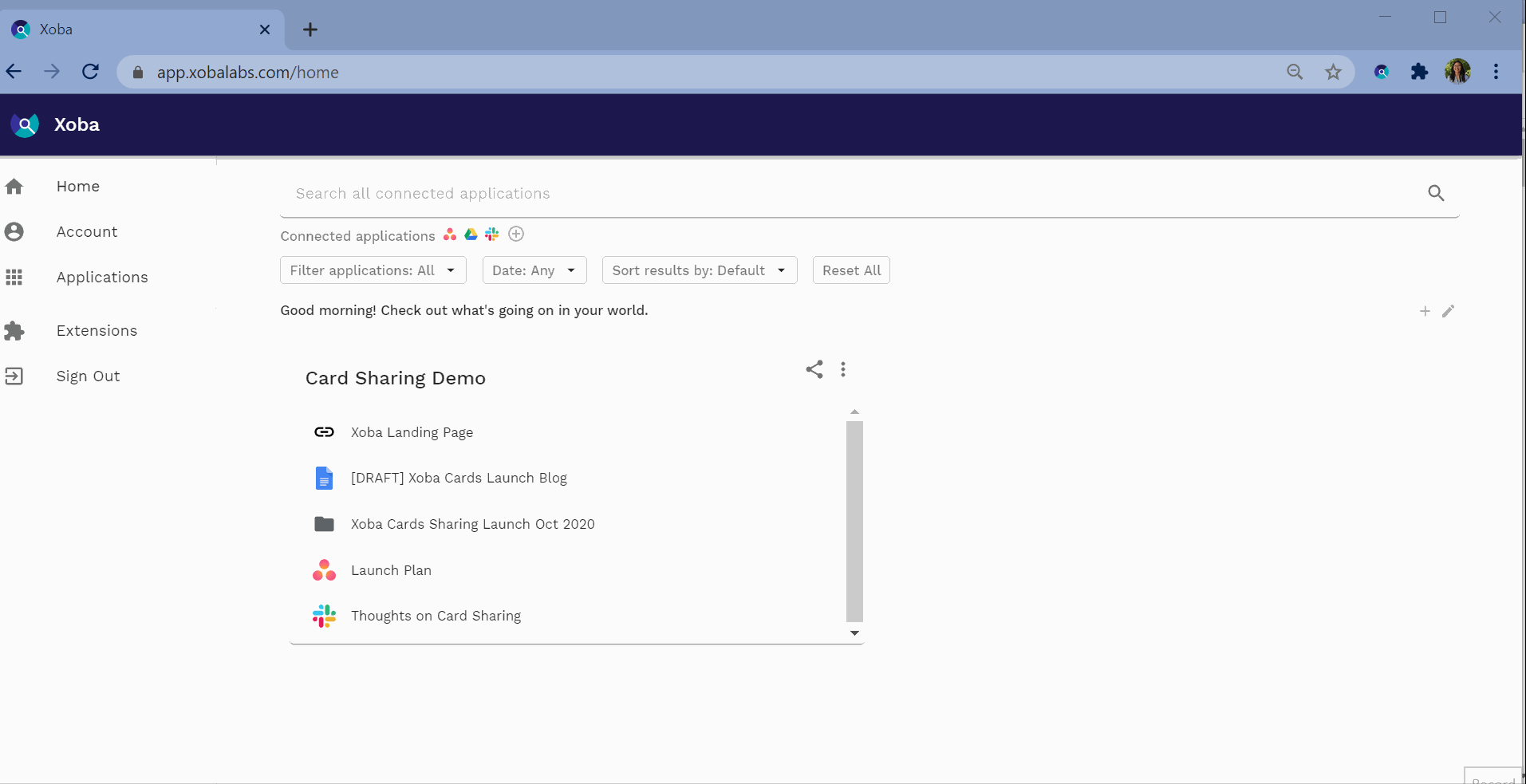Click the browser zoom magnifier icon
The image size is (1526, 784).
(1295, 72)
